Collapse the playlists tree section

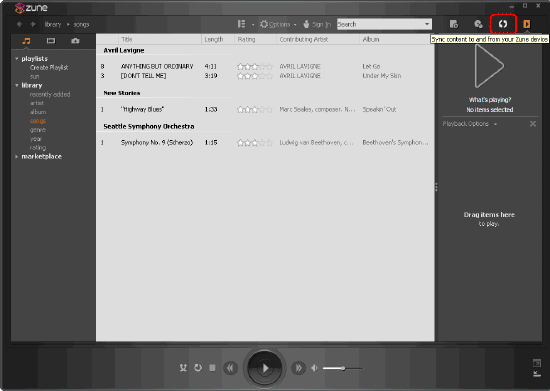click(16, 59)
